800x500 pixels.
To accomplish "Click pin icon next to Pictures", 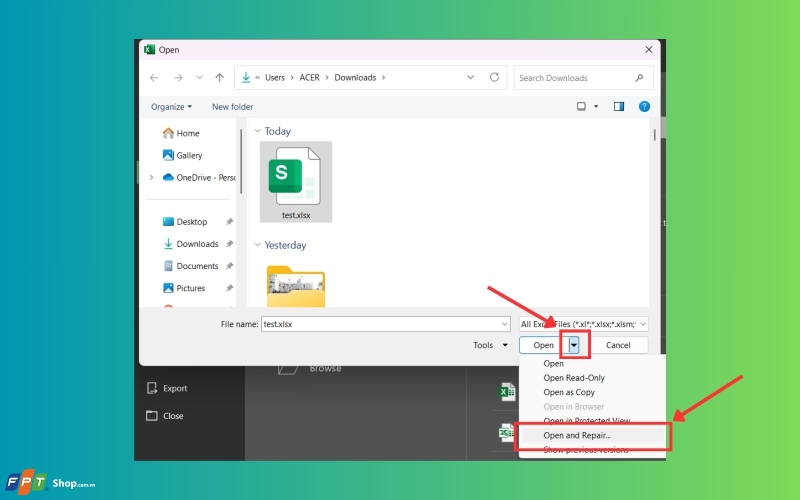I will (230, 288).
